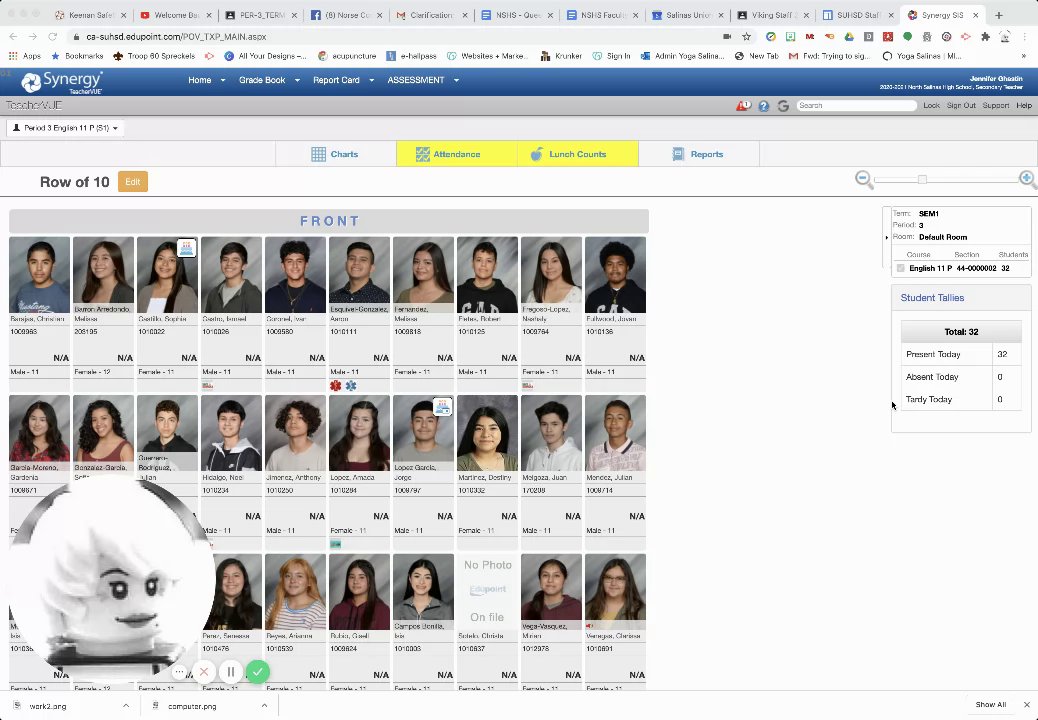Open the e-hallpass bookmark
1038x720 pixels.
[410, 56]
